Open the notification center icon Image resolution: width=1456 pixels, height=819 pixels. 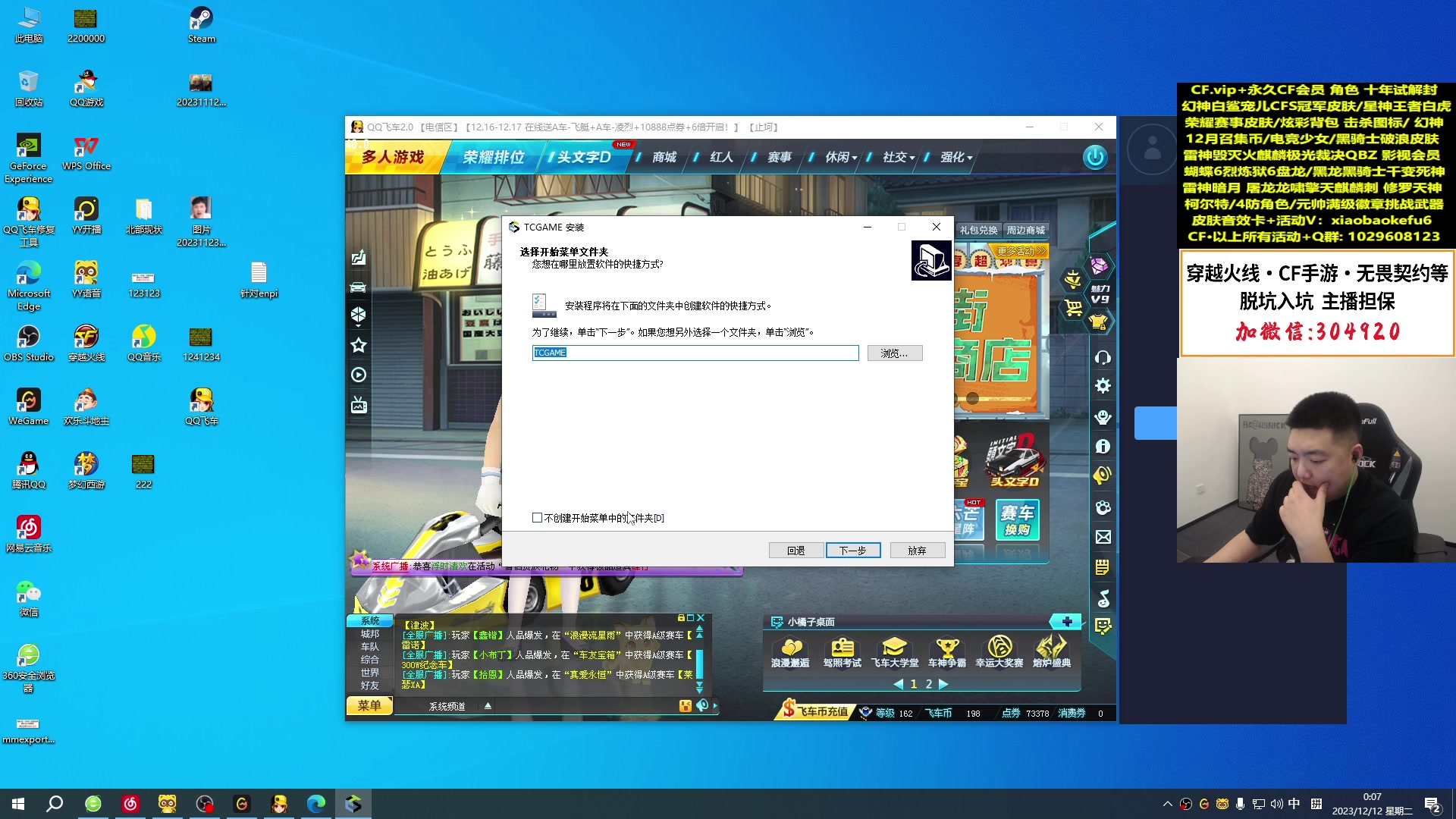click(1433, 805)
